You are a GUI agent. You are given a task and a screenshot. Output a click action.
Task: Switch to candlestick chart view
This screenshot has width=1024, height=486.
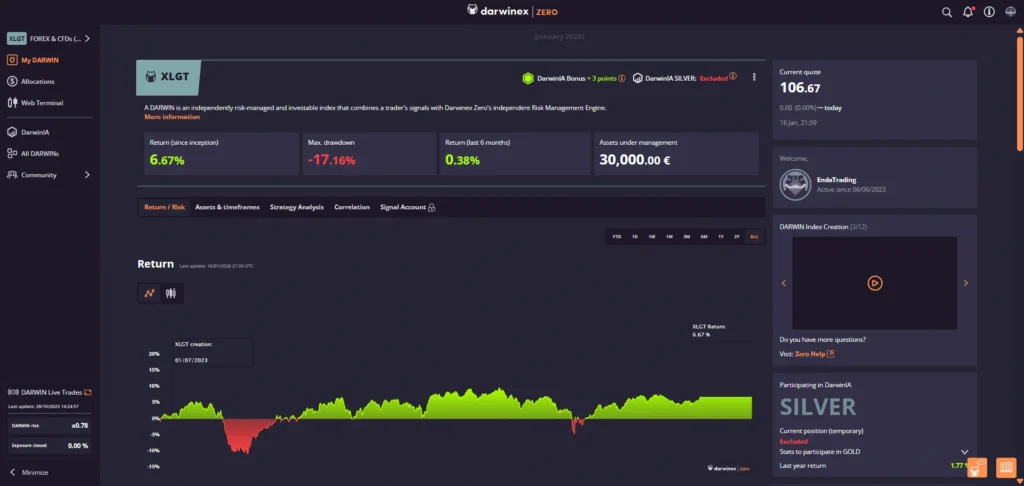click(171, 293)
